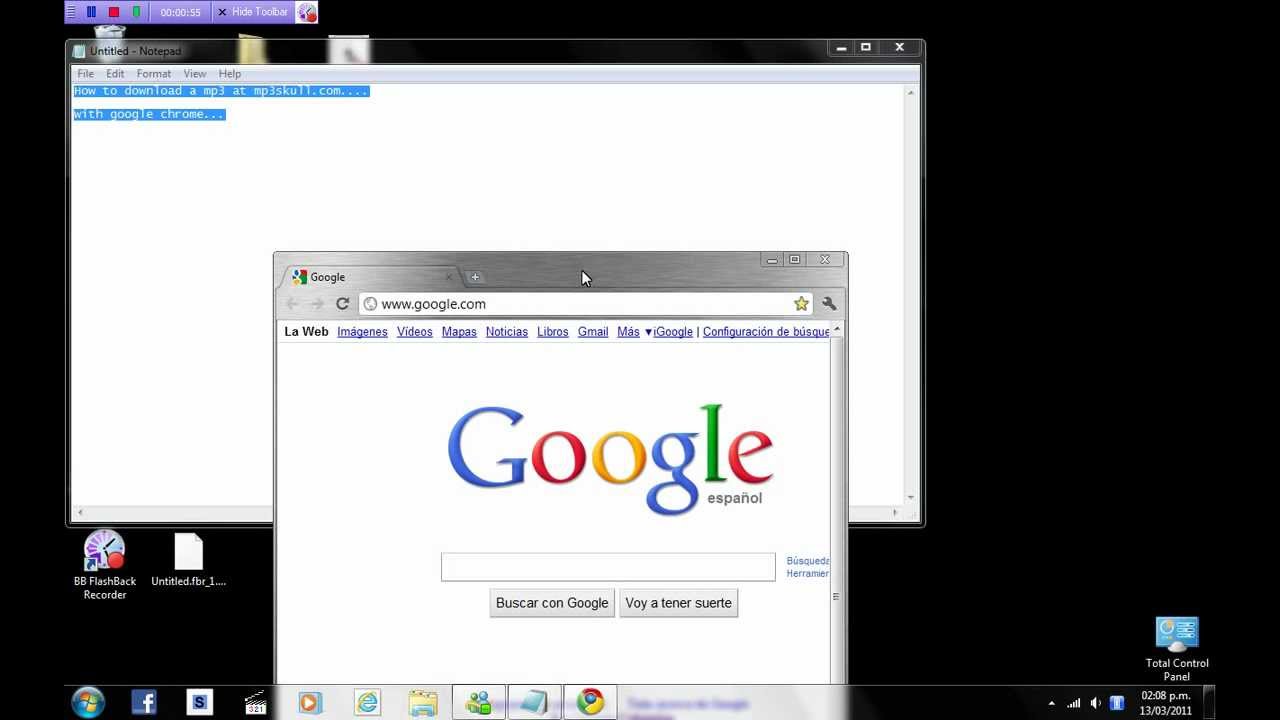The image size is (1280, 720).
Task: Pause the BB FlashBack recording
Action: (91, 12)
